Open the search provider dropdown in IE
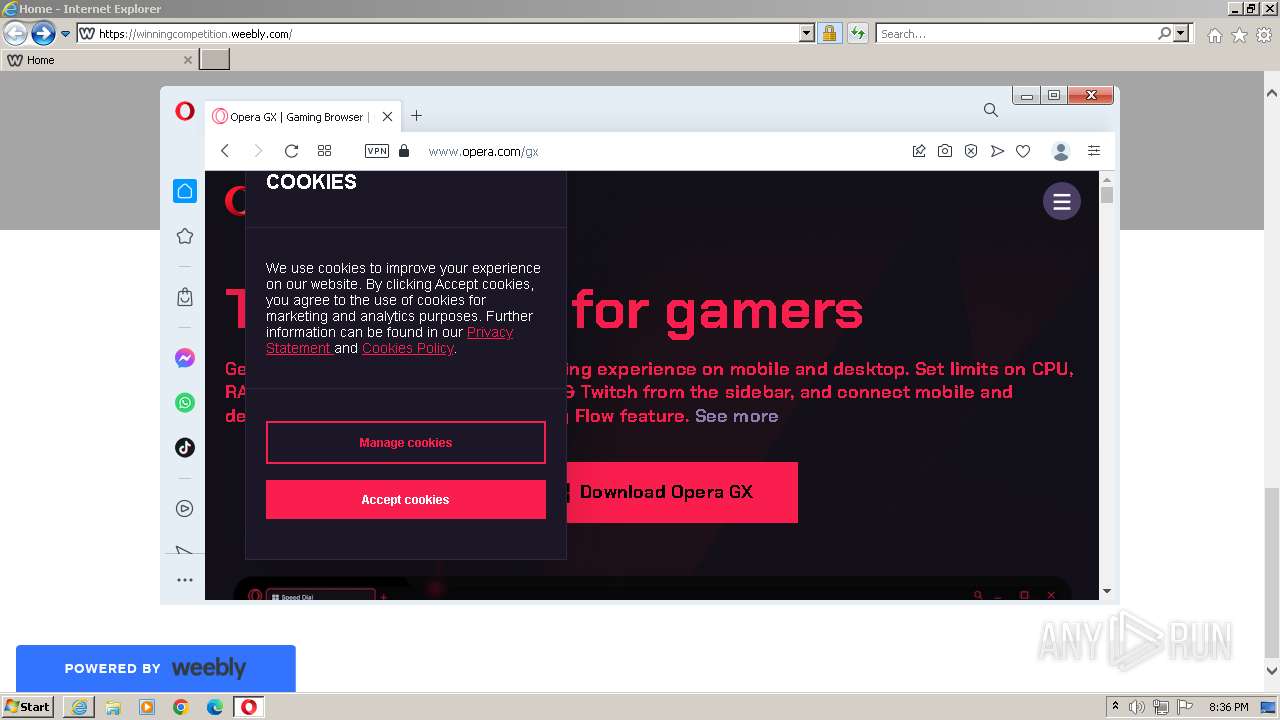 1181,34
